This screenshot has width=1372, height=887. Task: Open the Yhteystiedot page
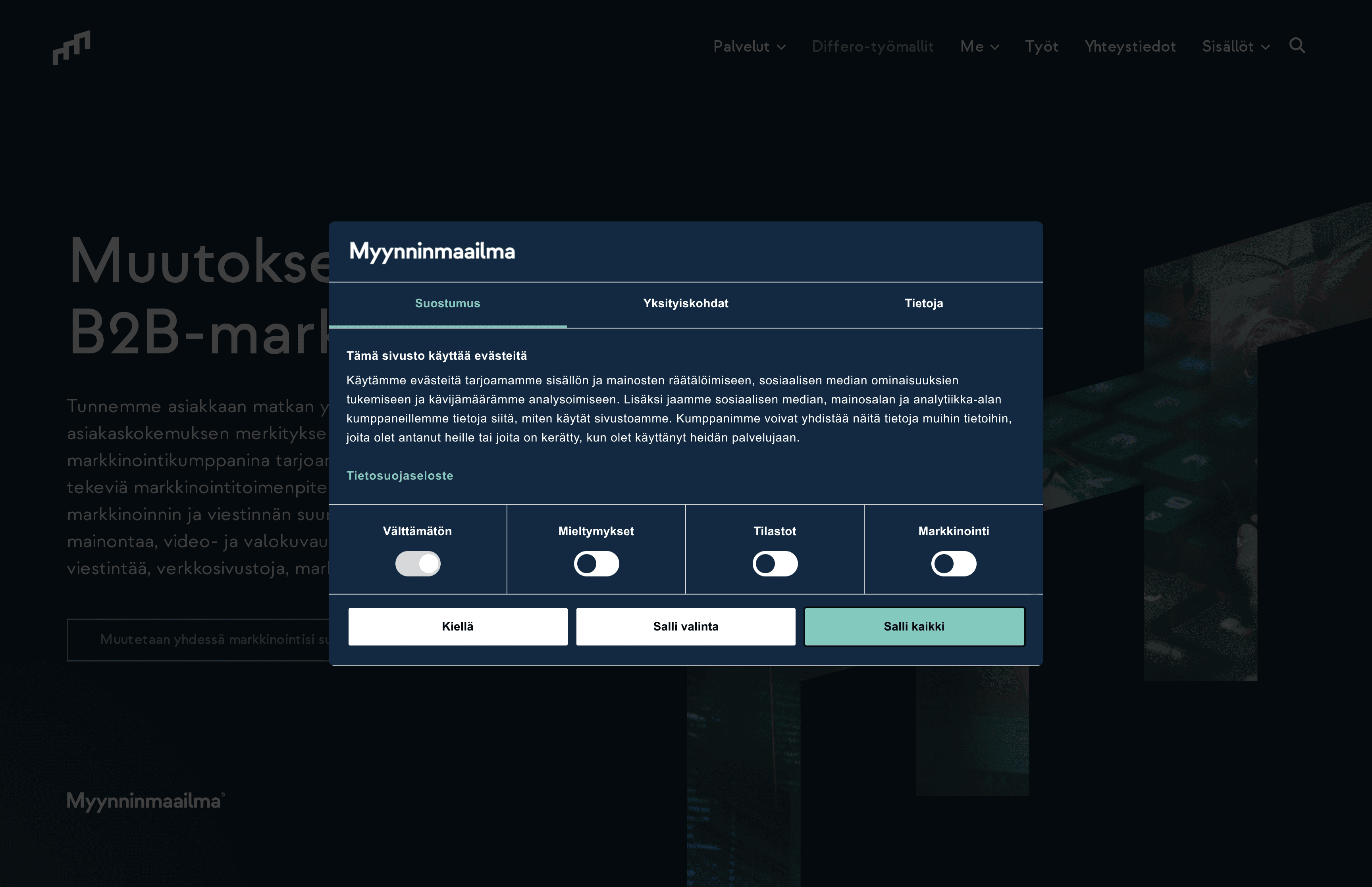(x=1129, y=46)
